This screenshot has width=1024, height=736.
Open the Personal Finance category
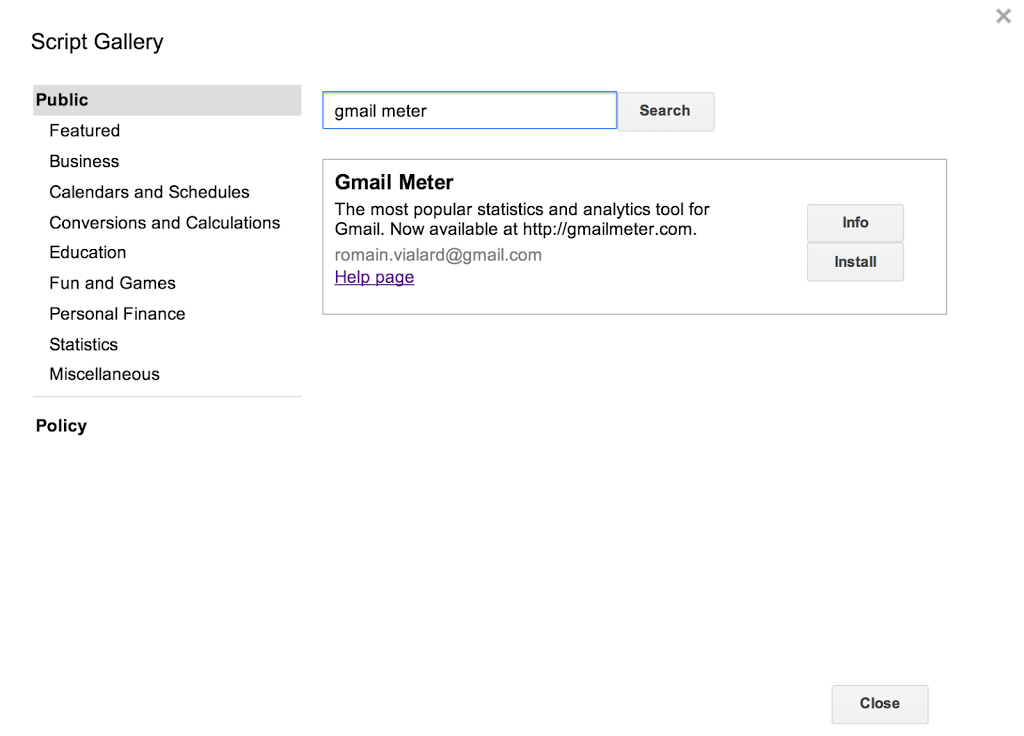(118, 314)
